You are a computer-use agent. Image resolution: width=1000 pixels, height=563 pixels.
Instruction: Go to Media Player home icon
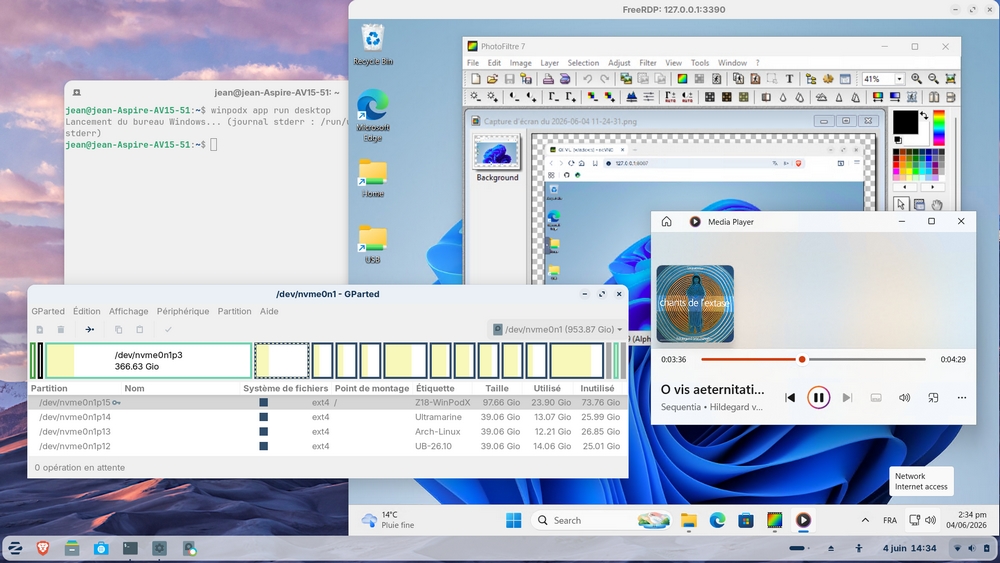[x=666, y=222]
